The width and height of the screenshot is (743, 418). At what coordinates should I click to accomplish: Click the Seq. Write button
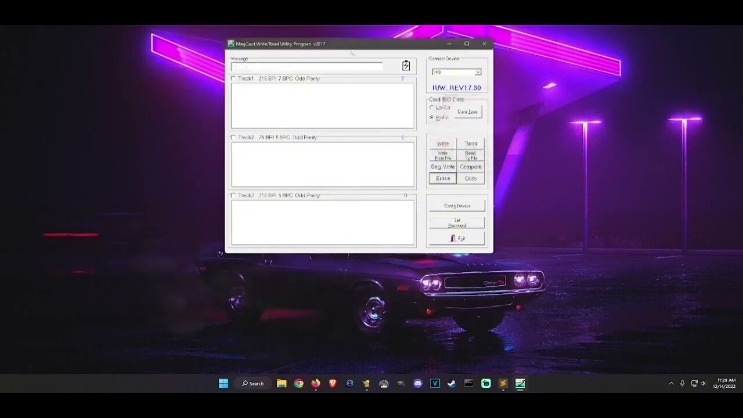click(443, 167)
